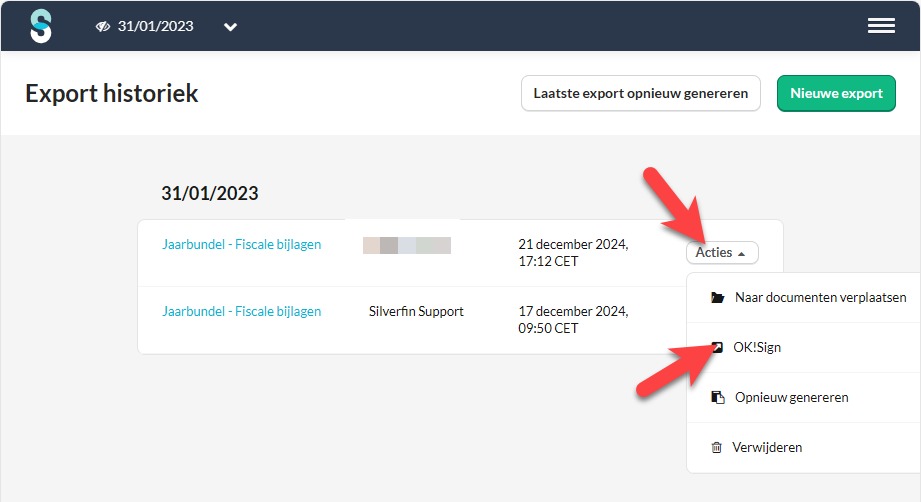Click the 17 december 2024, 09:50 CET timestamp
The width and height of the screenshot is (921, 502).
click(573, 319)
